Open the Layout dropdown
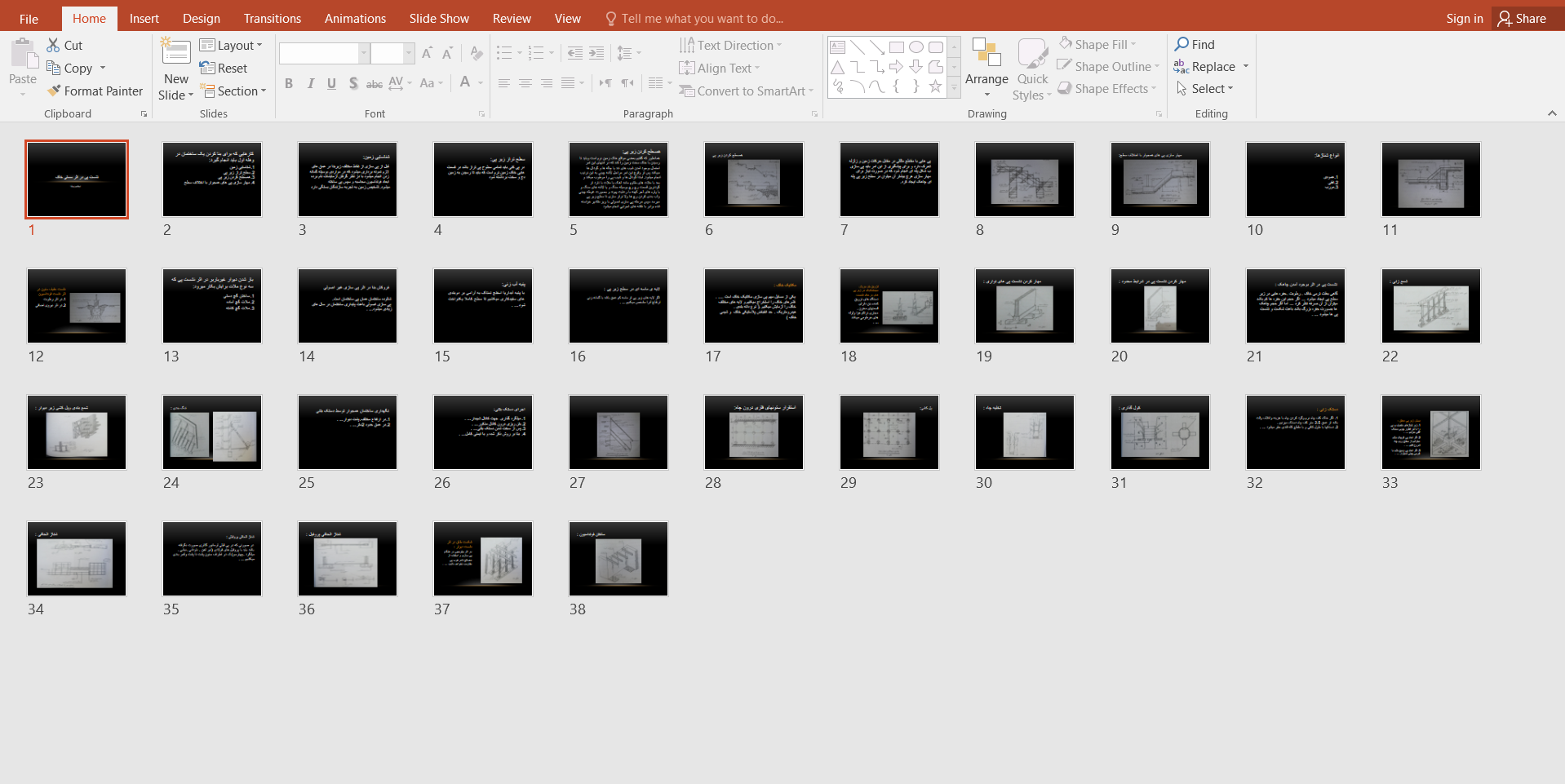Viewport: 1565px width, 784px height. [231, 45]
